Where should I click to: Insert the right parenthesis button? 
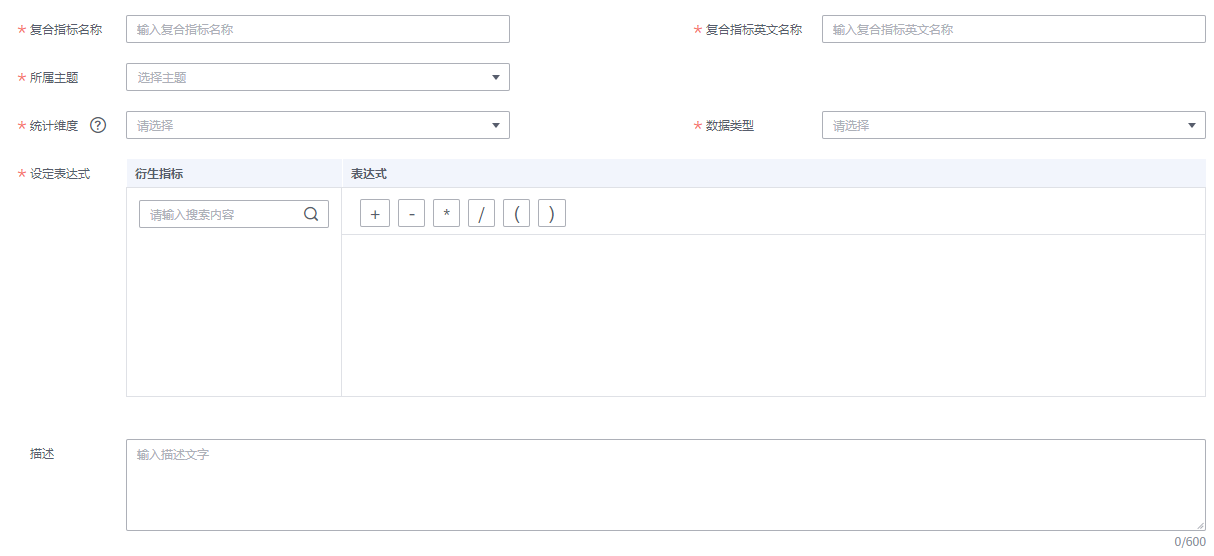point(552,214)
